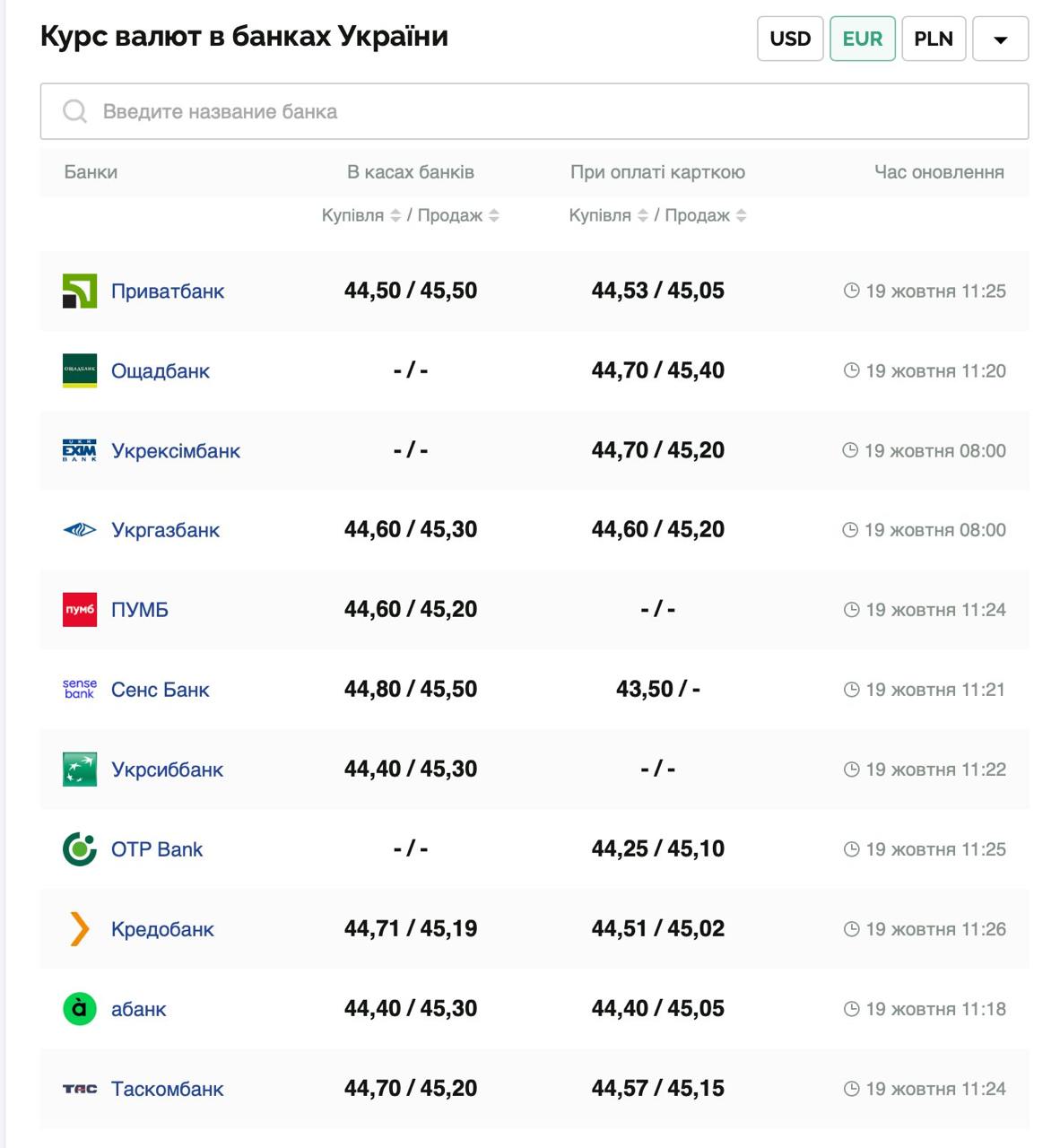Click the Sense Bank logo icon

(x=80, y=689)
